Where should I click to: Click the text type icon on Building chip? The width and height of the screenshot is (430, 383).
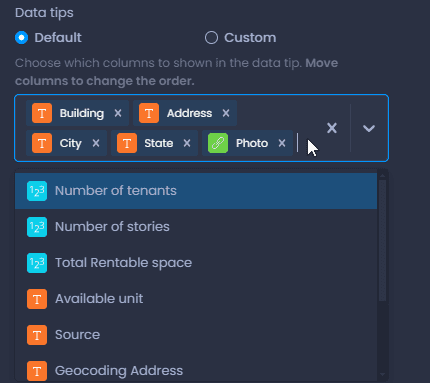tap(42, 113)
